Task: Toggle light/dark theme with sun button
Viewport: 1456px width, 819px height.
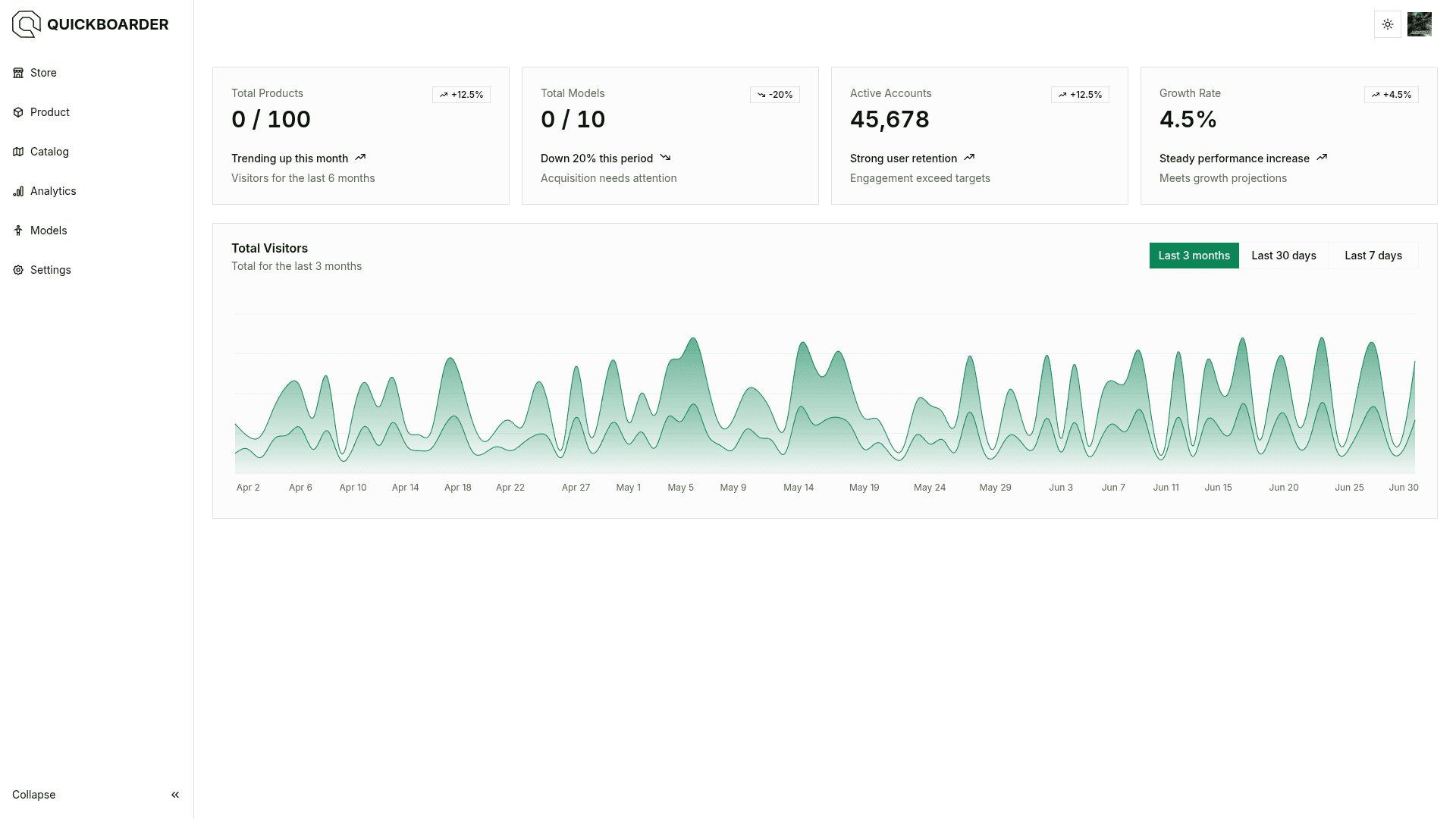Action: point(1387,24)
